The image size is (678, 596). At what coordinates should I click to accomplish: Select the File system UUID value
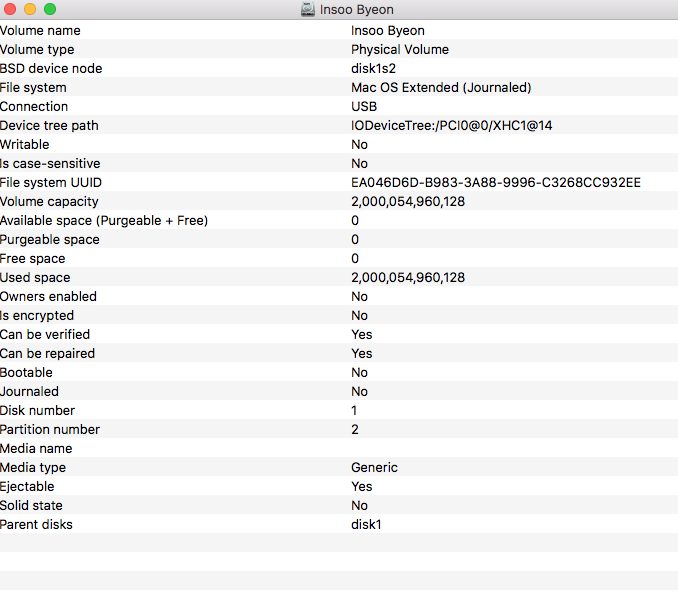pos(495,183)
